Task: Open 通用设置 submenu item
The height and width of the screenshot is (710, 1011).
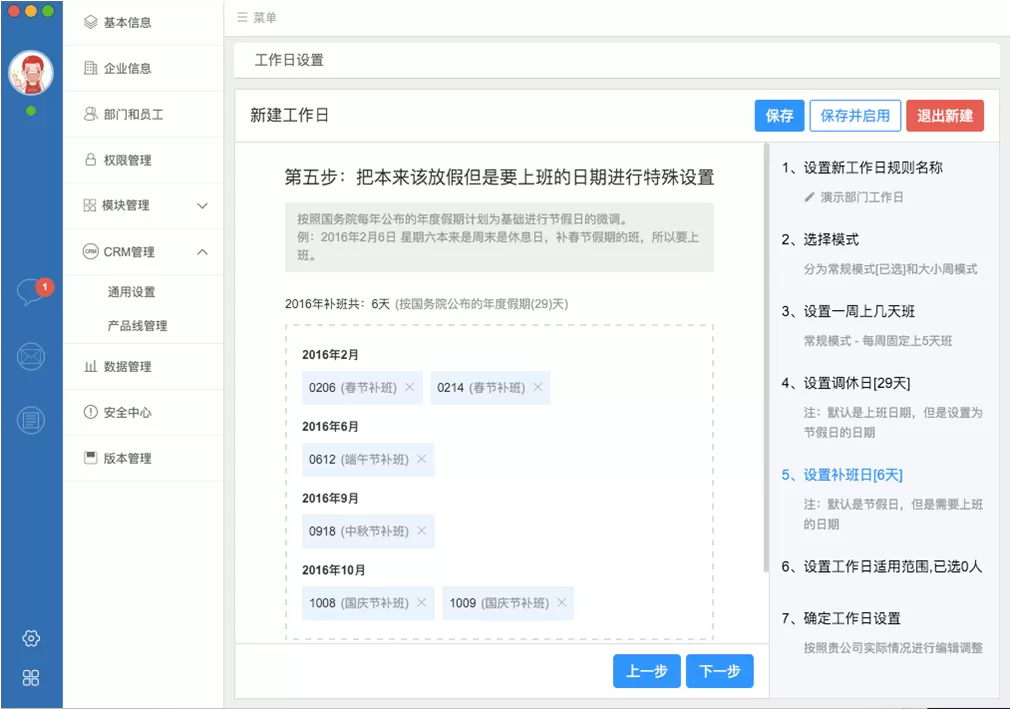Action: (x=132, y=291)
